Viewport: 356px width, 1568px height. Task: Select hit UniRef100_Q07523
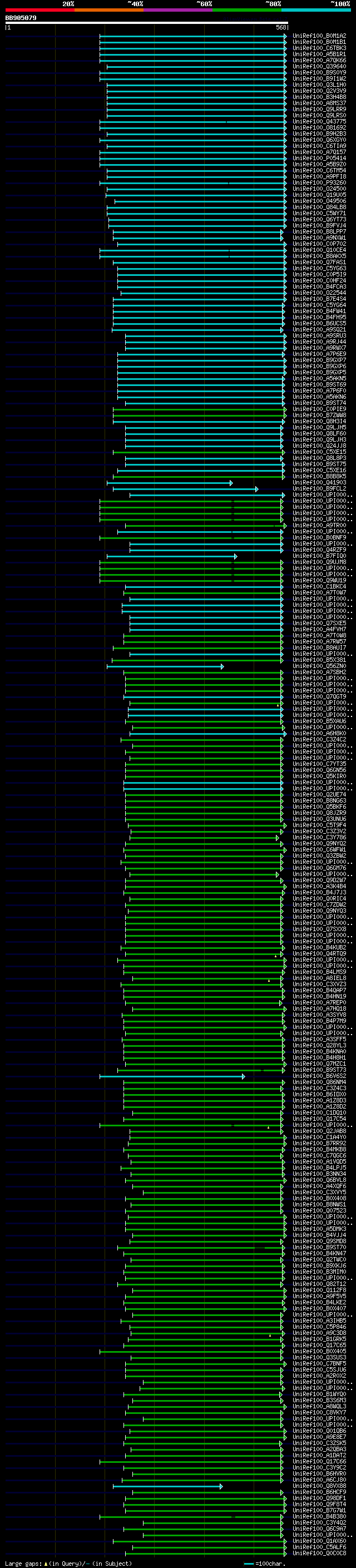click(319, 1211)
